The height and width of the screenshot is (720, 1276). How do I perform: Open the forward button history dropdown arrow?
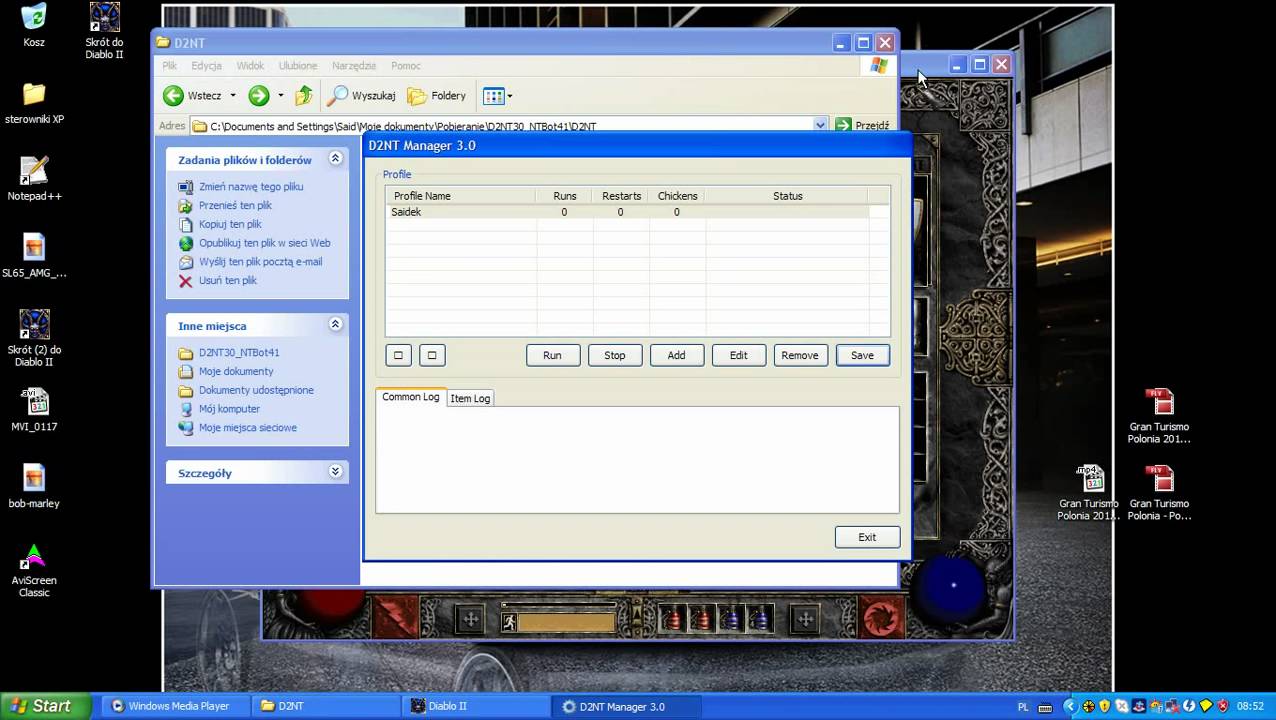coord(281,96)
